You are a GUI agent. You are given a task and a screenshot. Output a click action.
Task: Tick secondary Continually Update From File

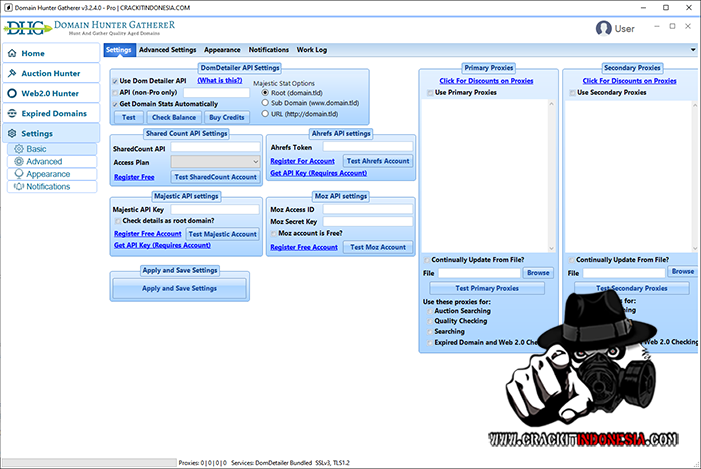571,260
